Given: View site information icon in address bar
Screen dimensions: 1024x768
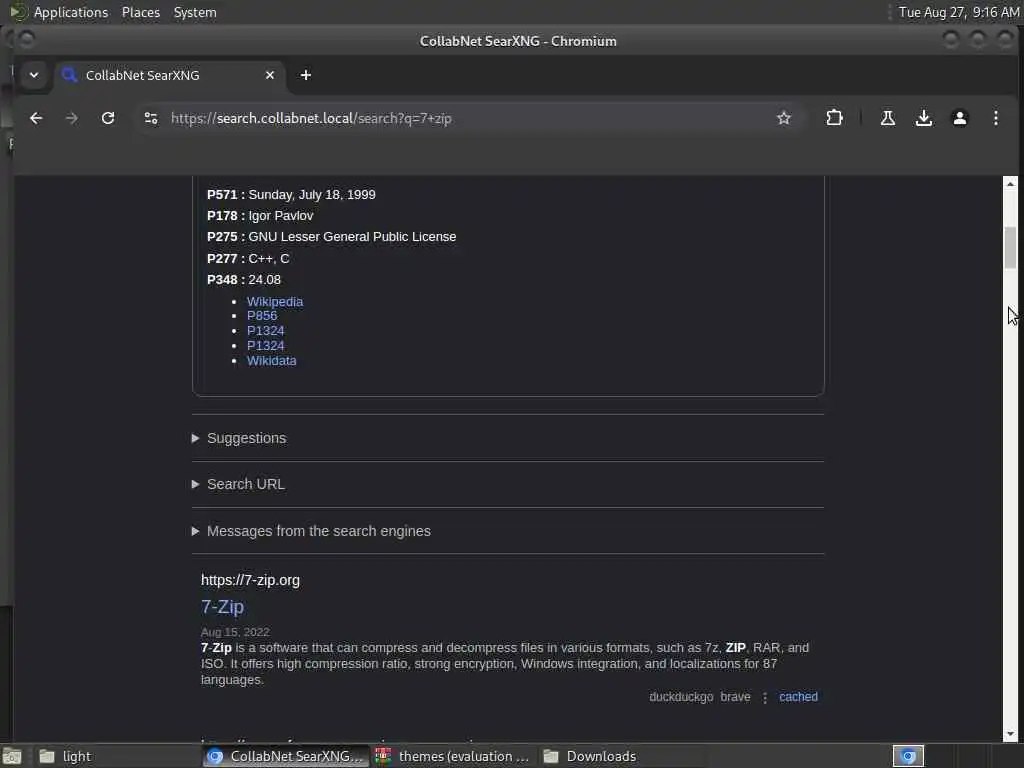Looking at the screenshot, I should [151, 118].
